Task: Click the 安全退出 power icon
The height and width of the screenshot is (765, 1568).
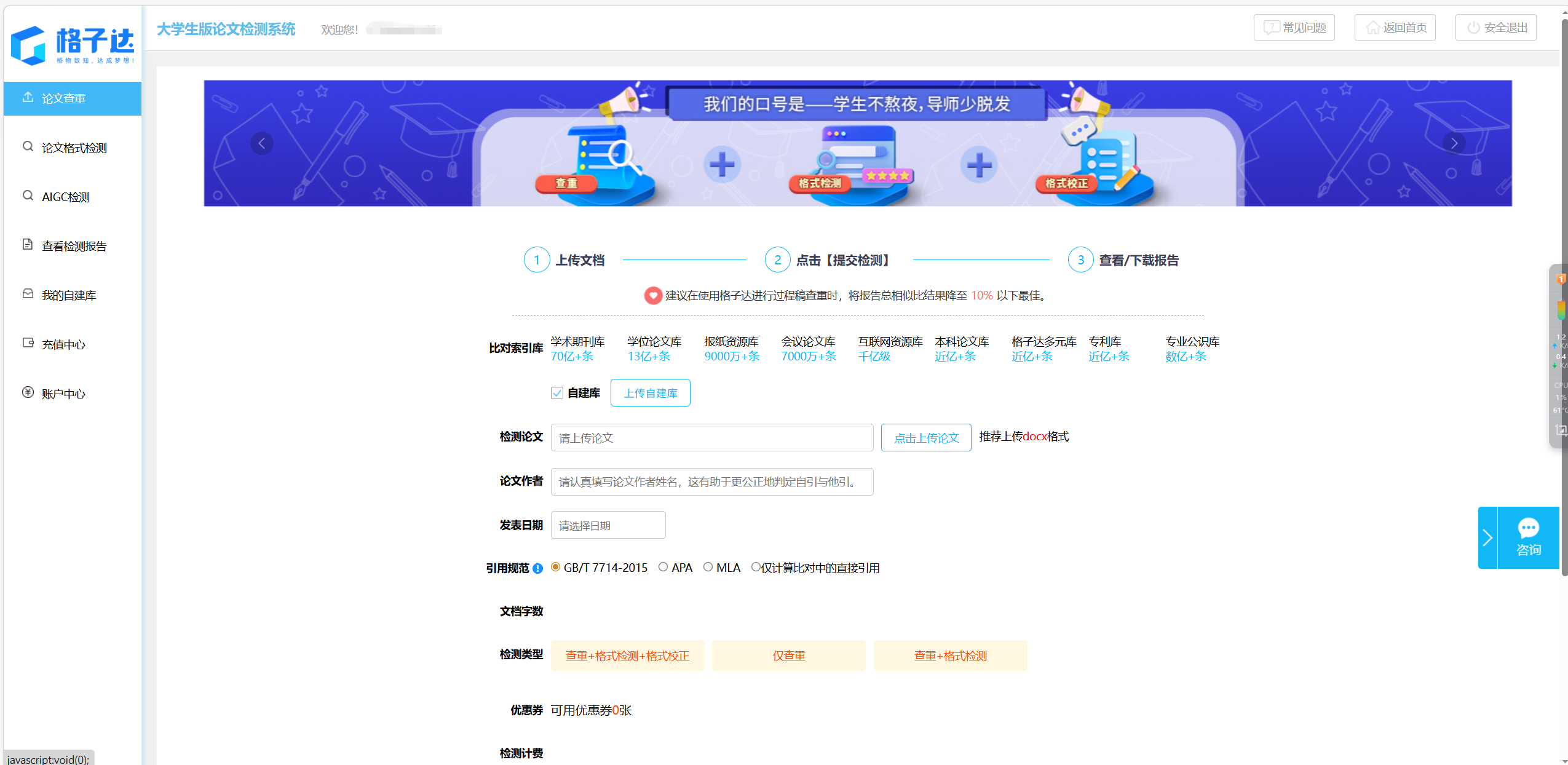Action: (1474, 27)
